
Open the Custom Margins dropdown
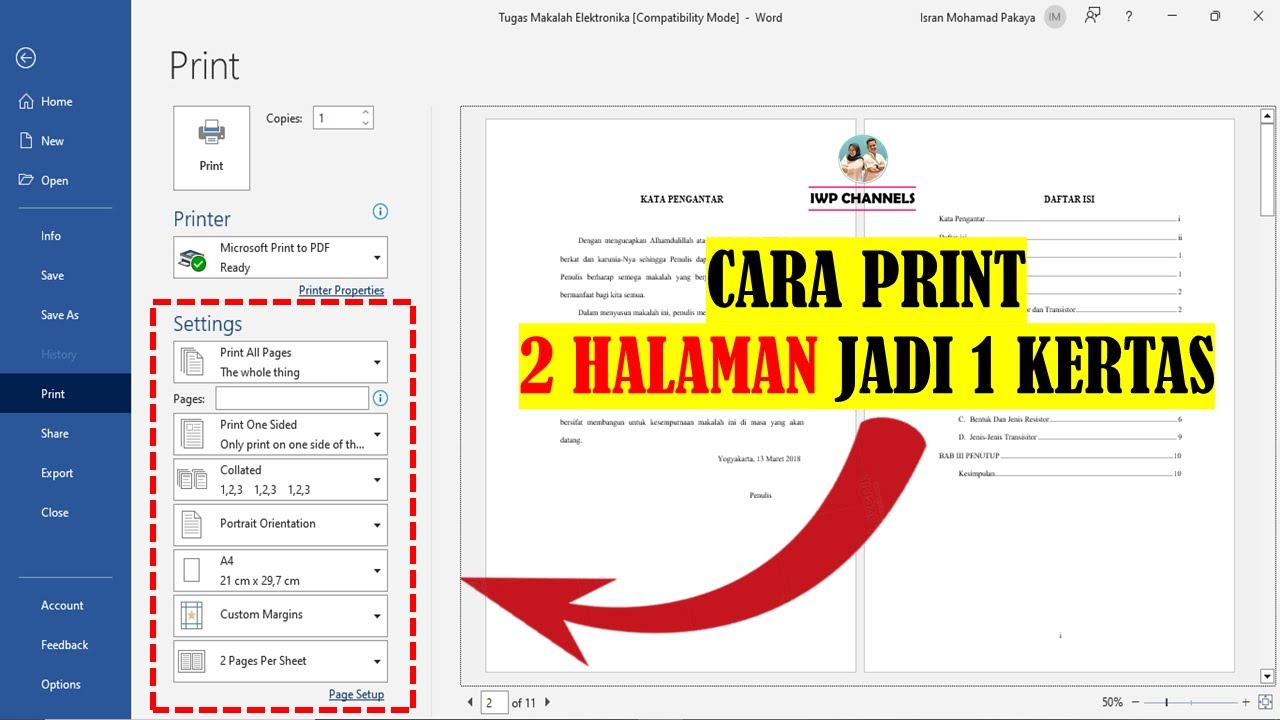(x=280, y=615)
